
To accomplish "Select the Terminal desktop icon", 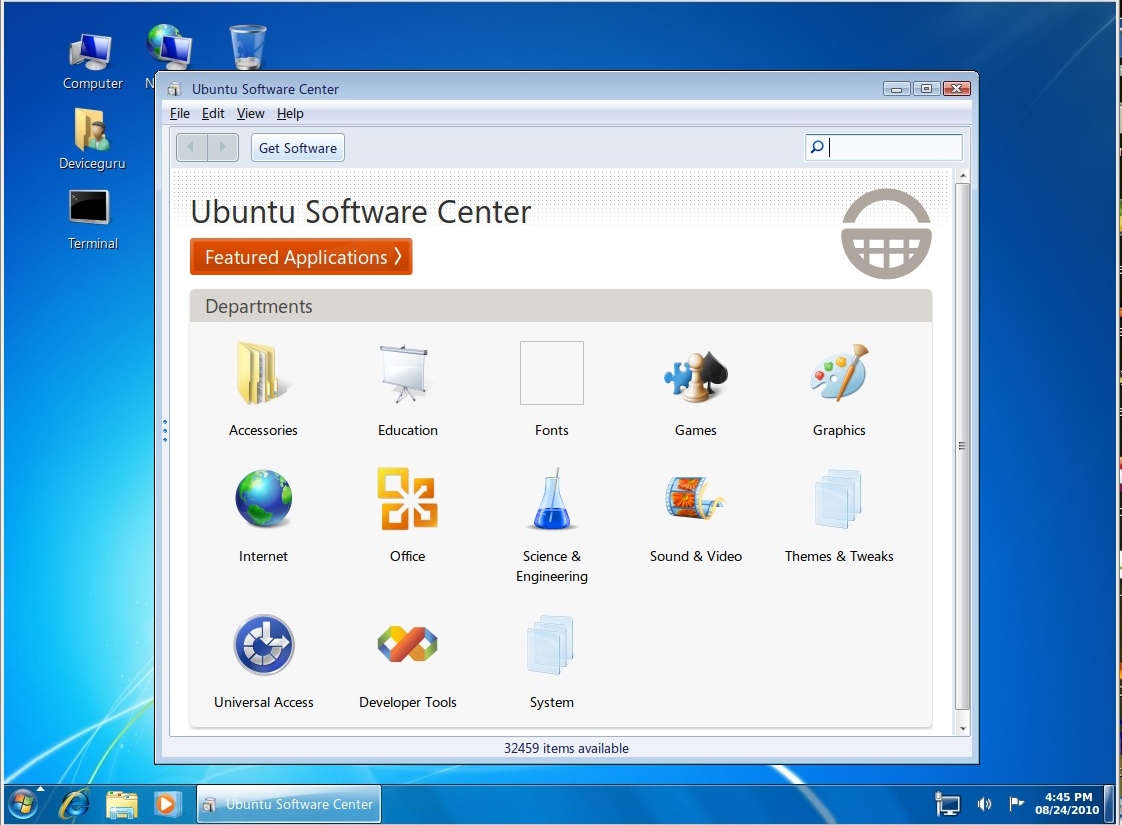I will tap(92, 219).
